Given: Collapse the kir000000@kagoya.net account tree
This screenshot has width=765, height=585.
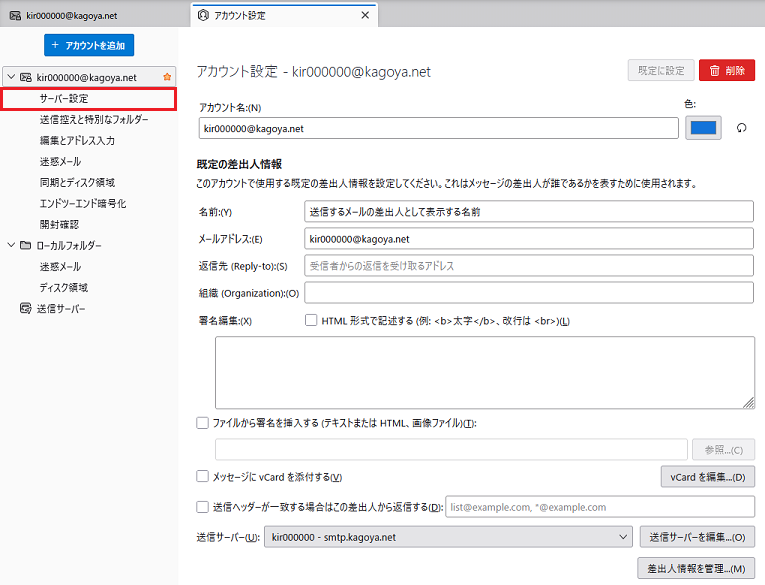Looking at the screenshot, I should tap(11, 77).
